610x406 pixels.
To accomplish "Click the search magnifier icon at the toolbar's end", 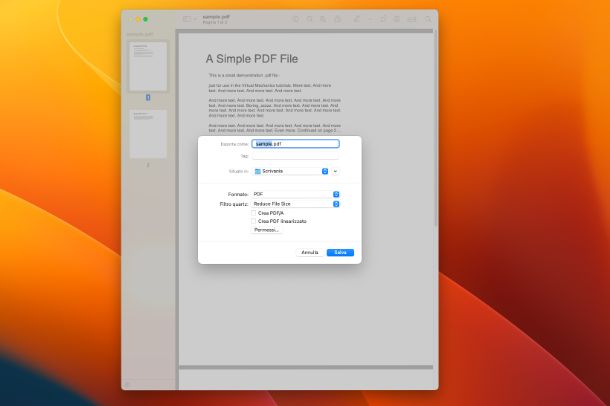I will point(428,19).
